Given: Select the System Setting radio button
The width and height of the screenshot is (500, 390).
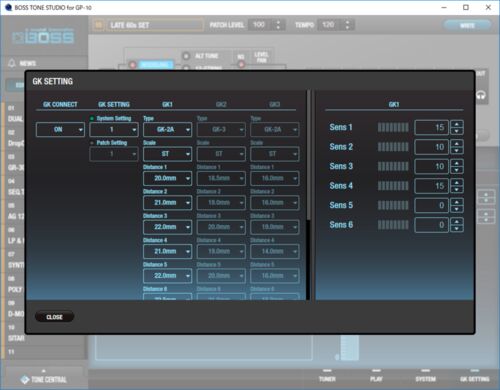Looking at the screenshot, I should (92, 118).
